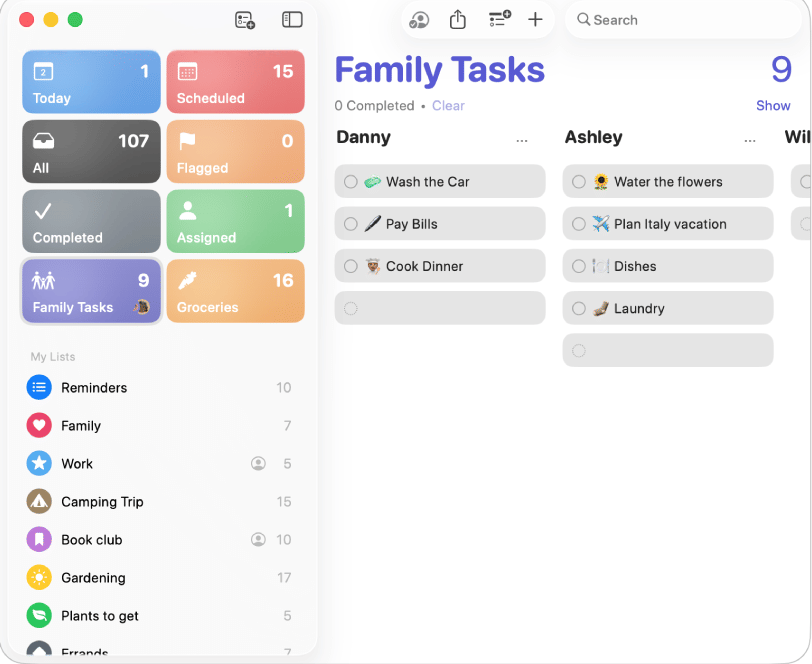Complete the Plan Italy vacation reminder
Image resolution: width=812 pixels, height=664 pixels.
[578, 224]
